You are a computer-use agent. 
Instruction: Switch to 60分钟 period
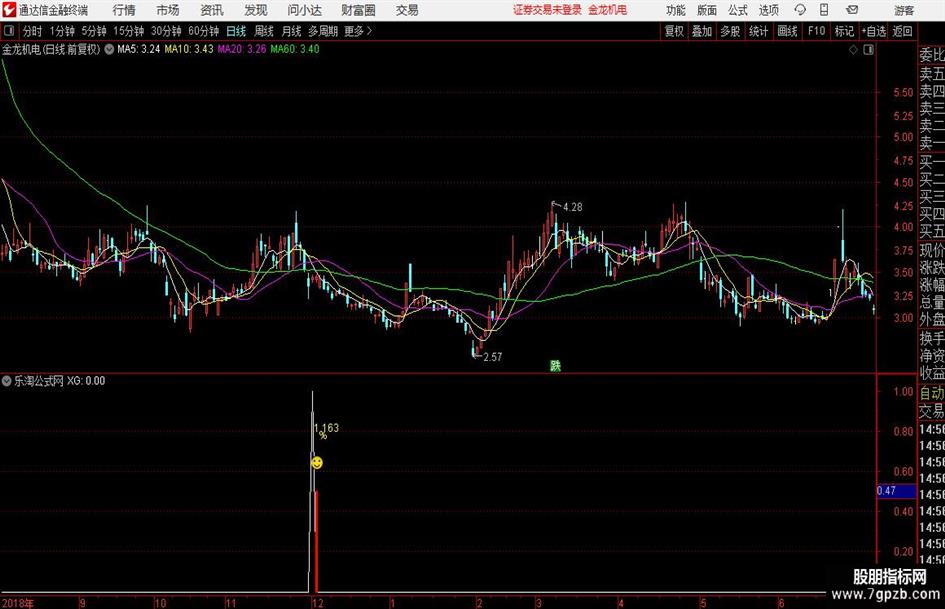(204, 31)
